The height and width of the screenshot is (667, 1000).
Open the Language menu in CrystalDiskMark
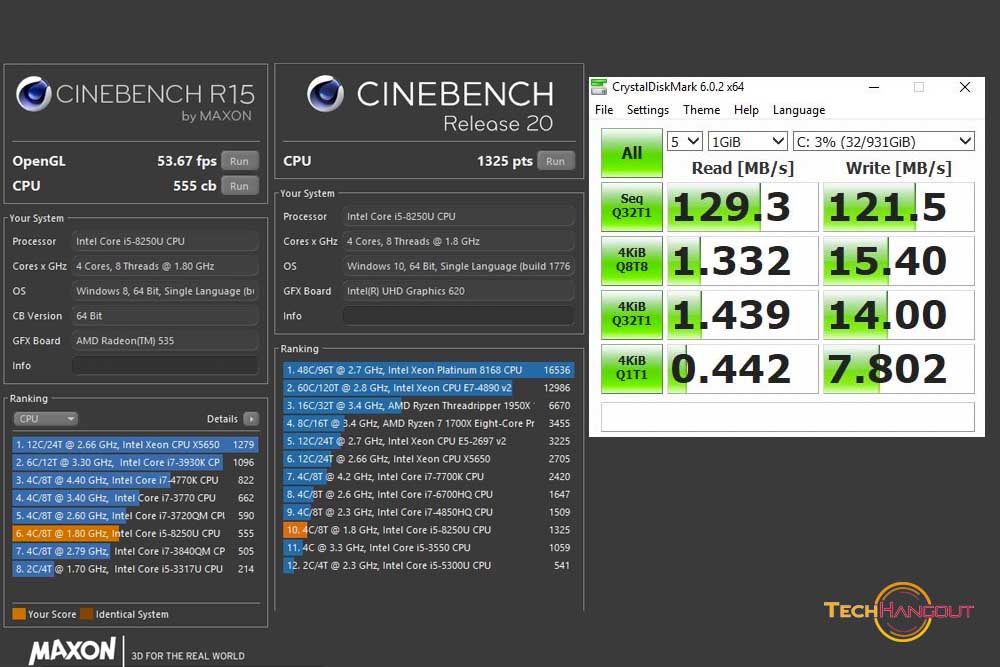(799, 110)
